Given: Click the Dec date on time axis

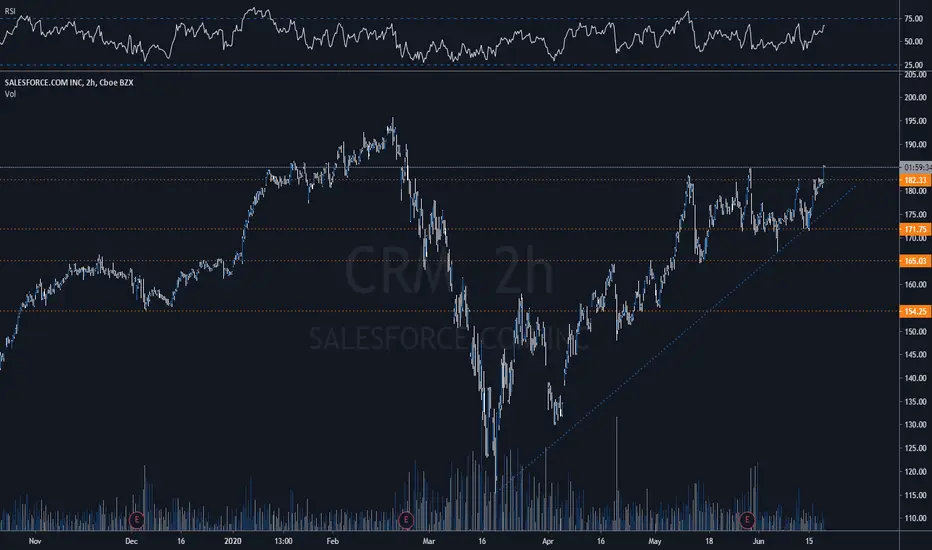Looking at the screenshot, I should 131,541.
